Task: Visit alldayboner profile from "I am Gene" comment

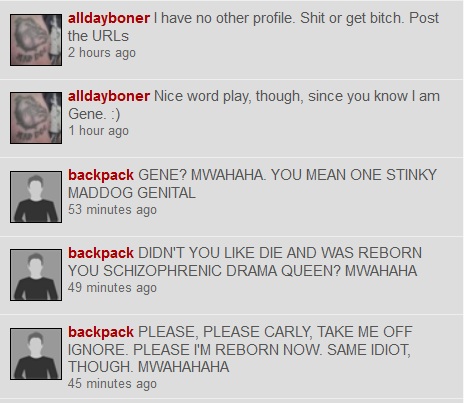Action: point(109,96)
